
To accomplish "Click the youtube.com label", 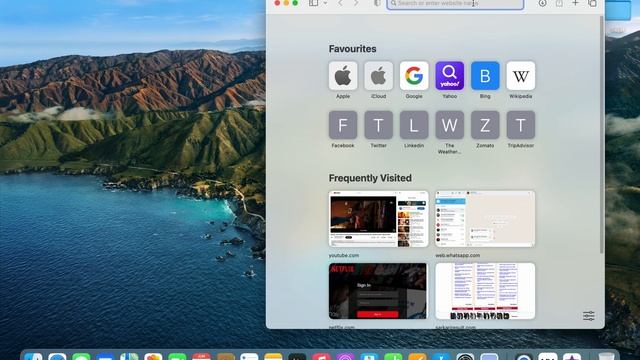I will point(344,255).
